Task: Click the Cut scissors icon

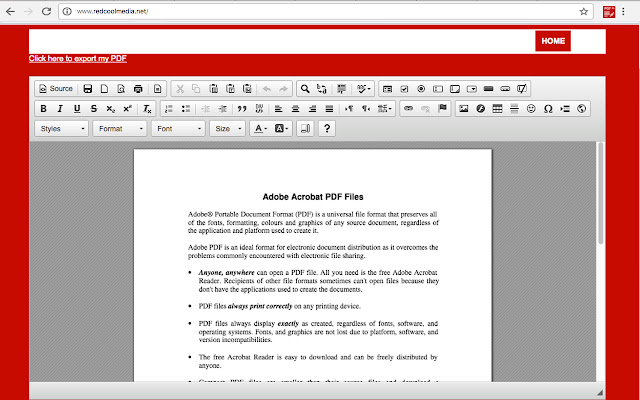Action: (180, 89)
